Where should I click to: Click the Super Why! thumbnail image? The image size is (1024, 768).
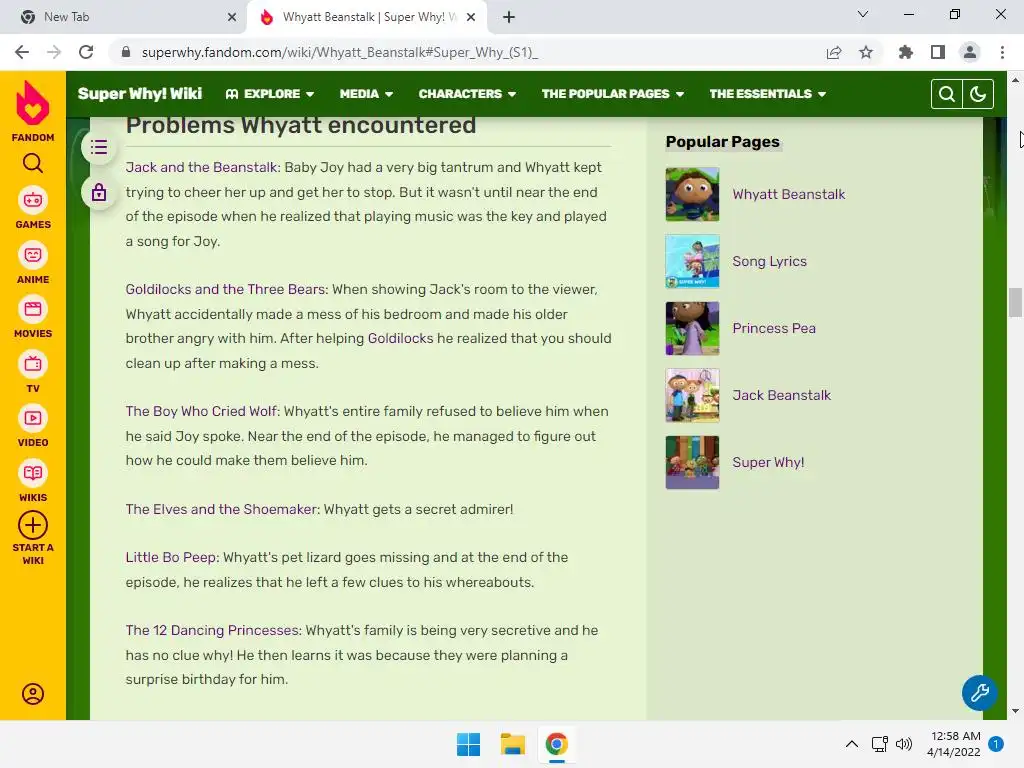click(x=692, y=462)
